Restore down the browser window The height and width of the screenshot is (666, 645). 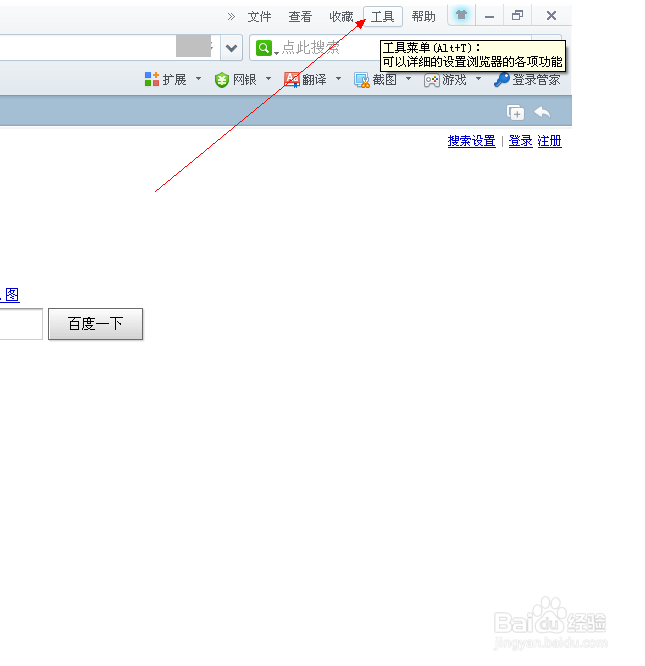pos(517,16)
